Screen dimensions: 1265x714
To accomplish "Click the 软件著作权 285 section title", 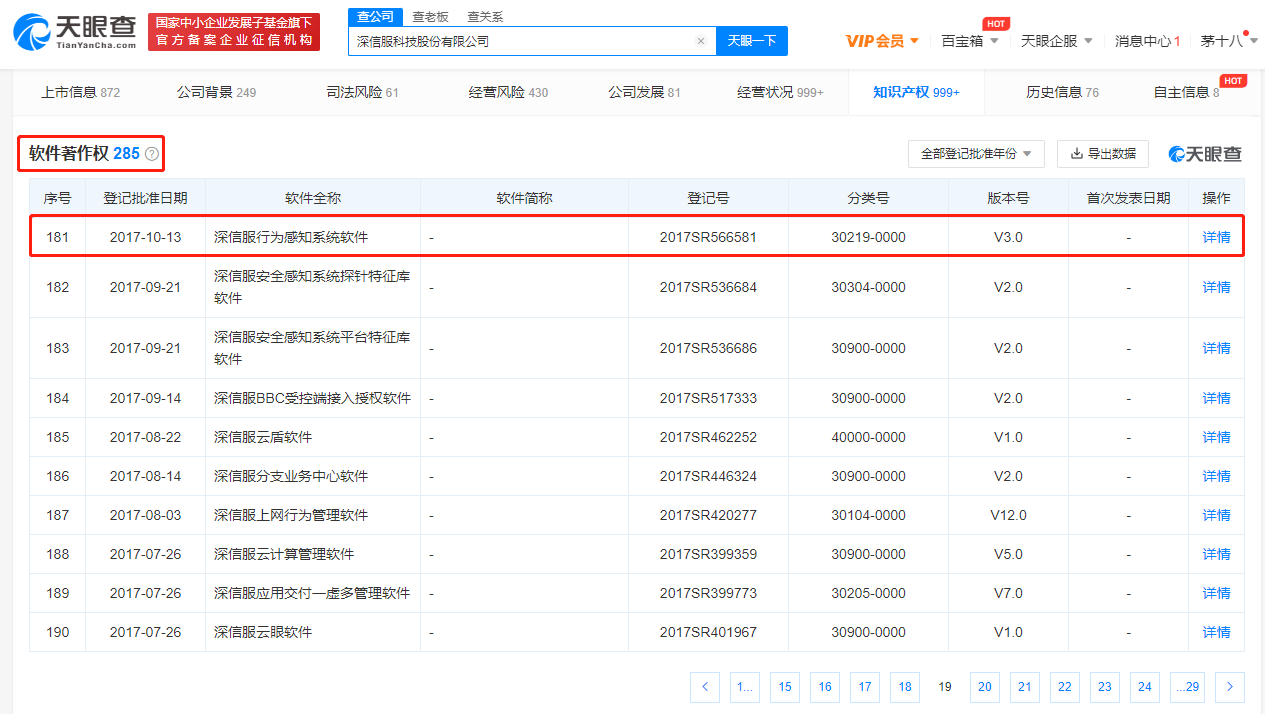I will [x=84, y=154].
